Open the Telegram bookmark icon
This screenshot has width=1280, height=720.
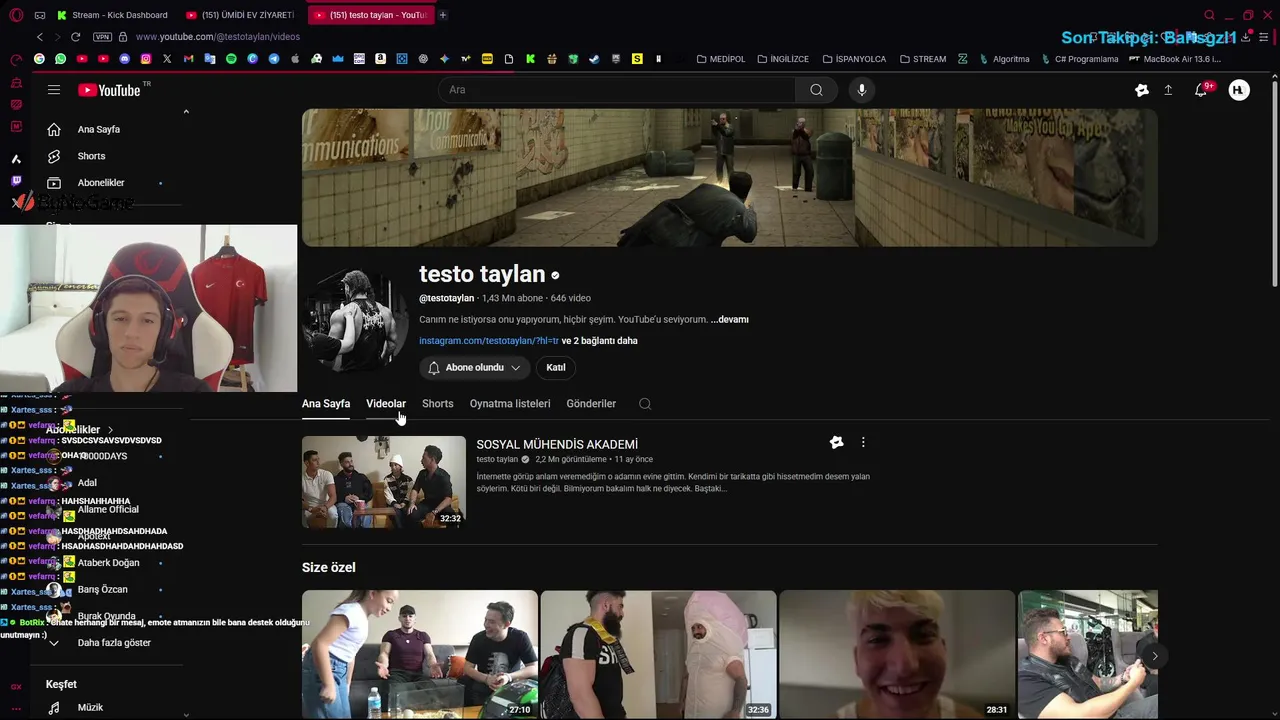coord(274,59)
